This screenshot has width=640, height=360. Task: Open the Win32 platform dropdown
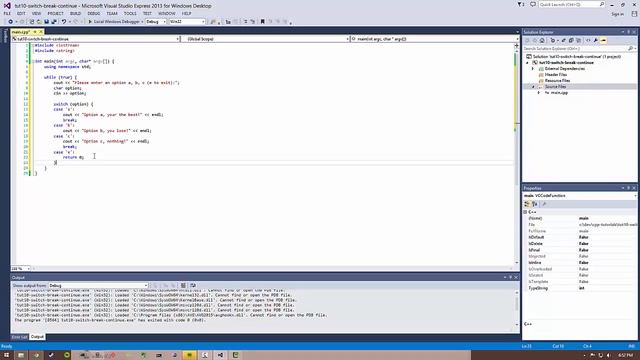(x=187, y=22)
